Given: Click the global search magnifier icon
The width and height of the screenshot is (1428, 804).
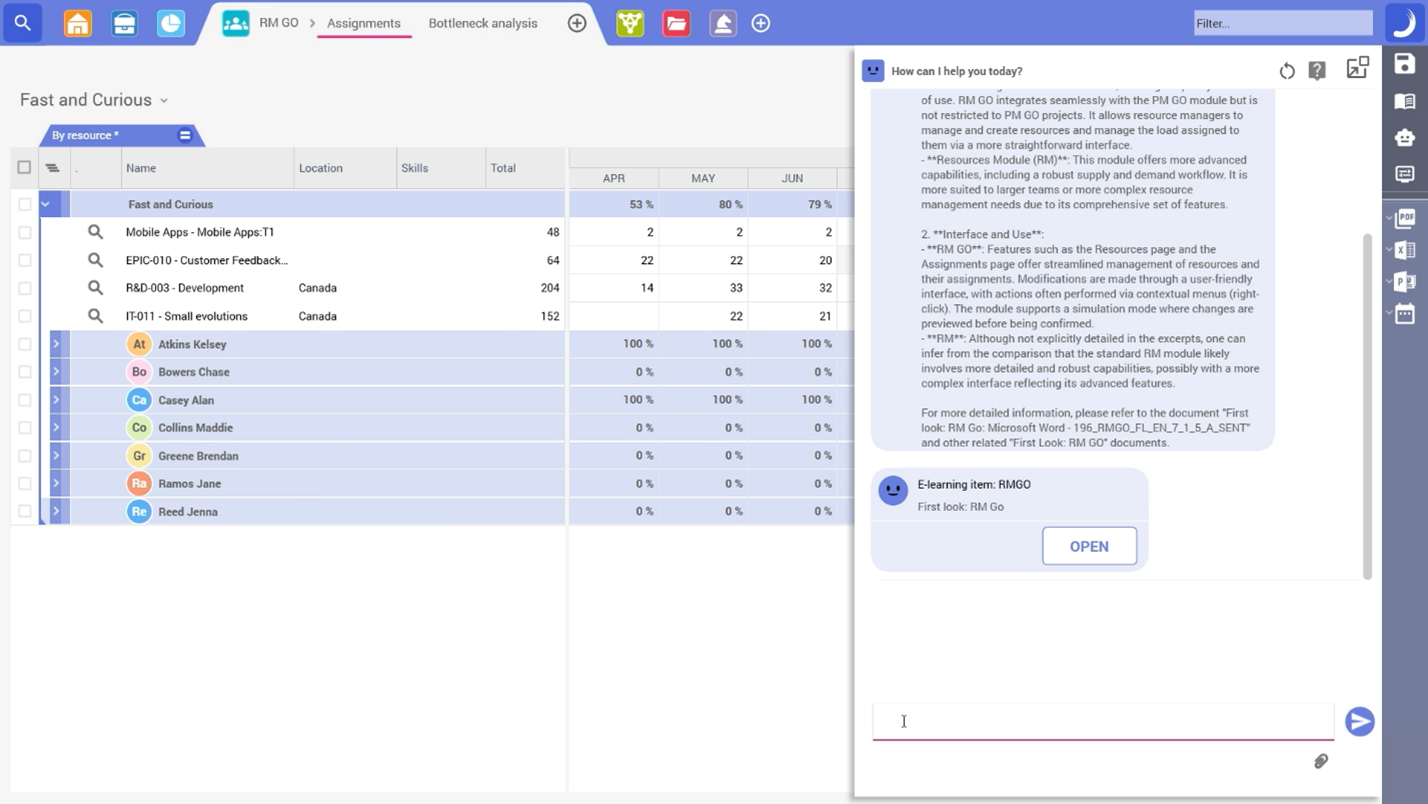Looking at the screenshot, I should click(x=22, y=22).
